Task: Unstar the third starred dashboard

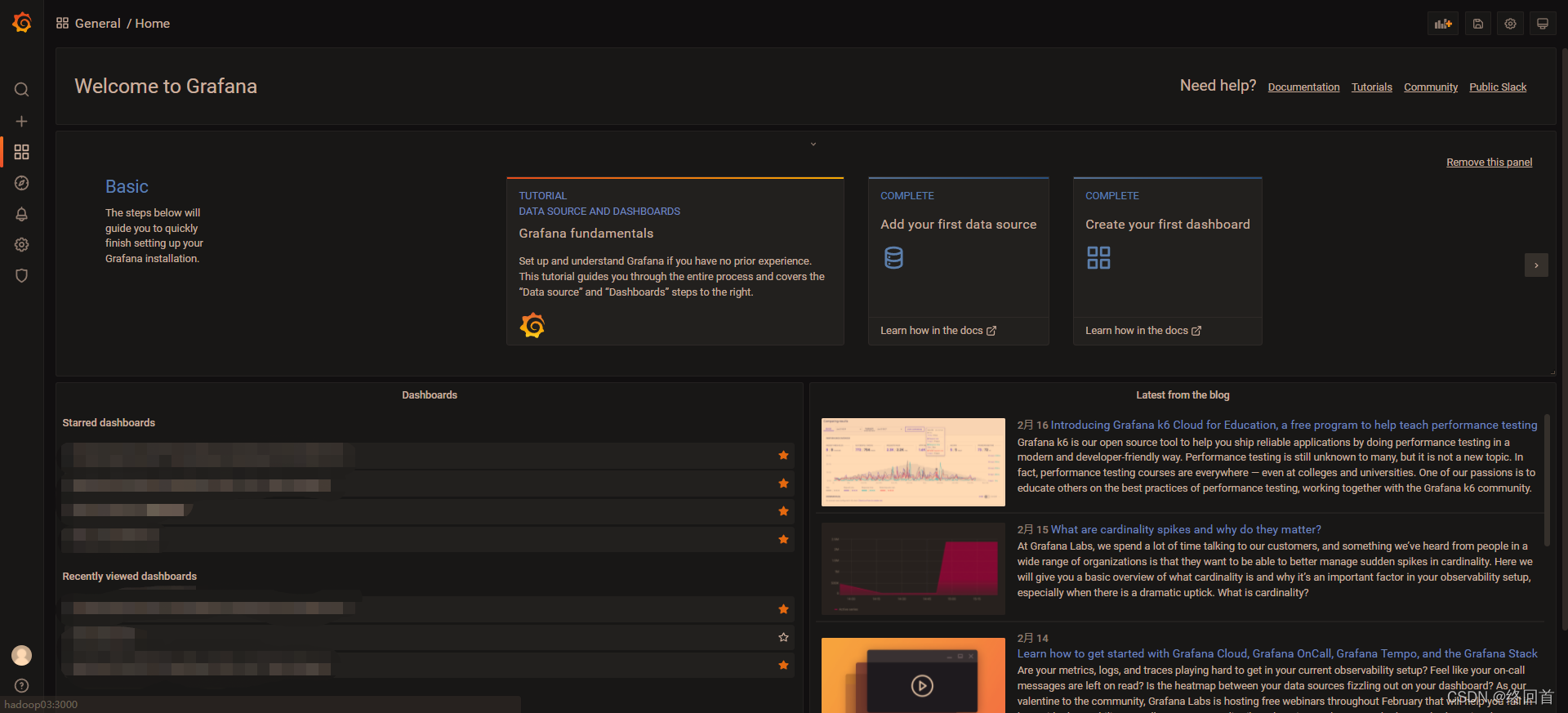Action: pyautogui.click(x=783, y=511)
